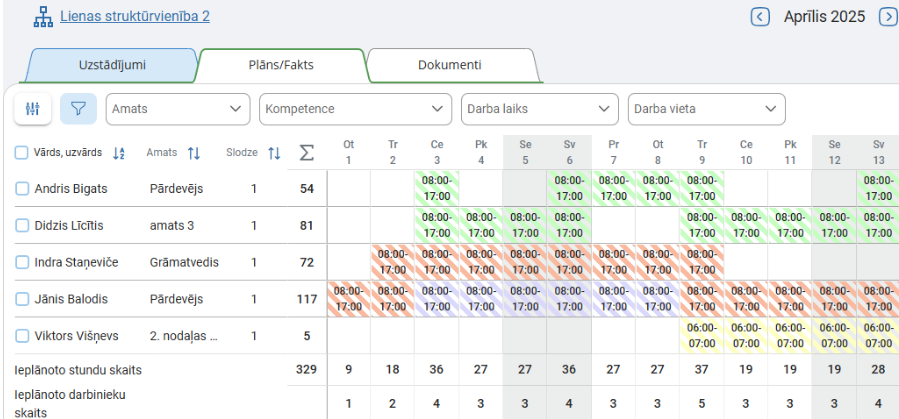Open the Darba vieta dropdown
This screenshot has width=899, height=419.
pyautogui.click(x=706, y=108)
